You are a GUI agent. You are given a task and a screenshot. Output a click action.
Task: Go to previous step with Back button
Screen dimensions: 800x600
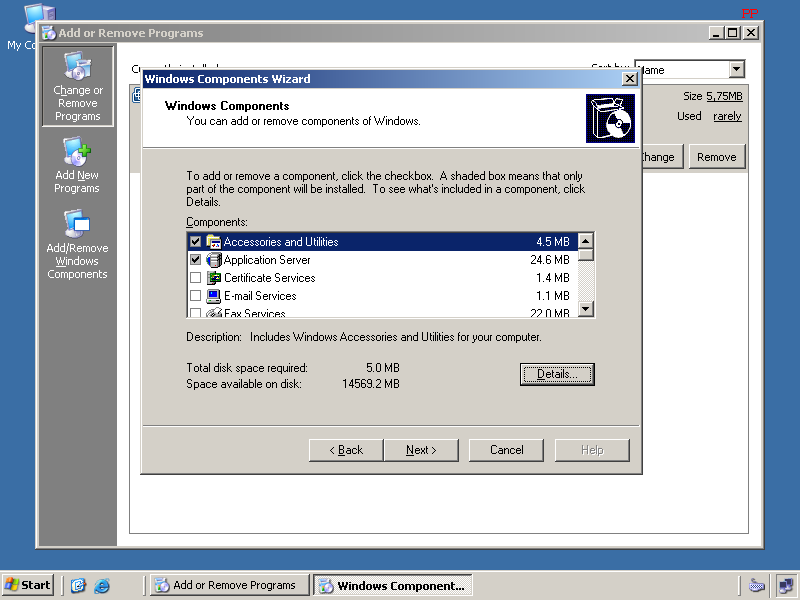tap(346, 450)
